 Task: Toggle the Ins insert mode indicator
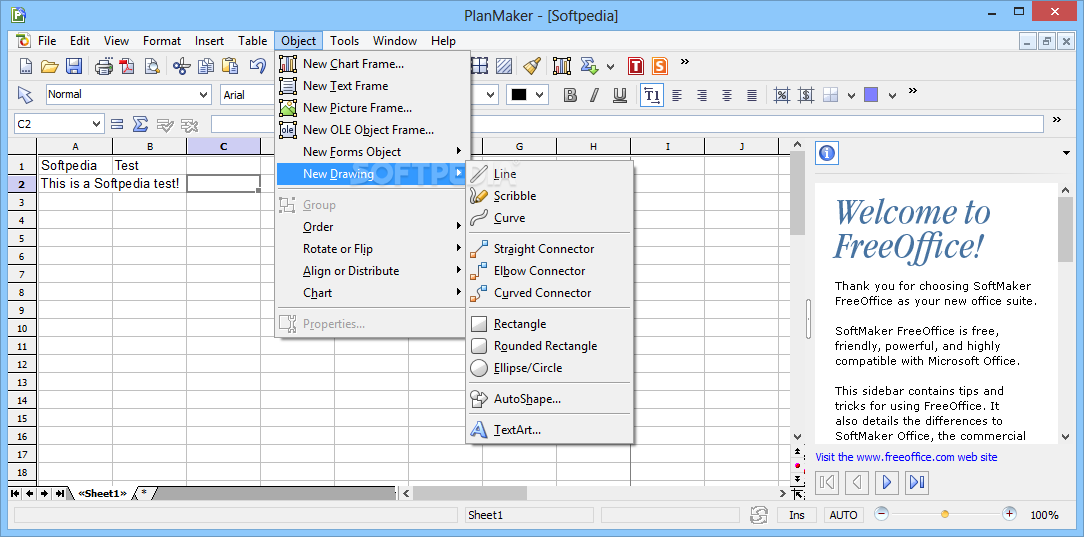(796, 515)
